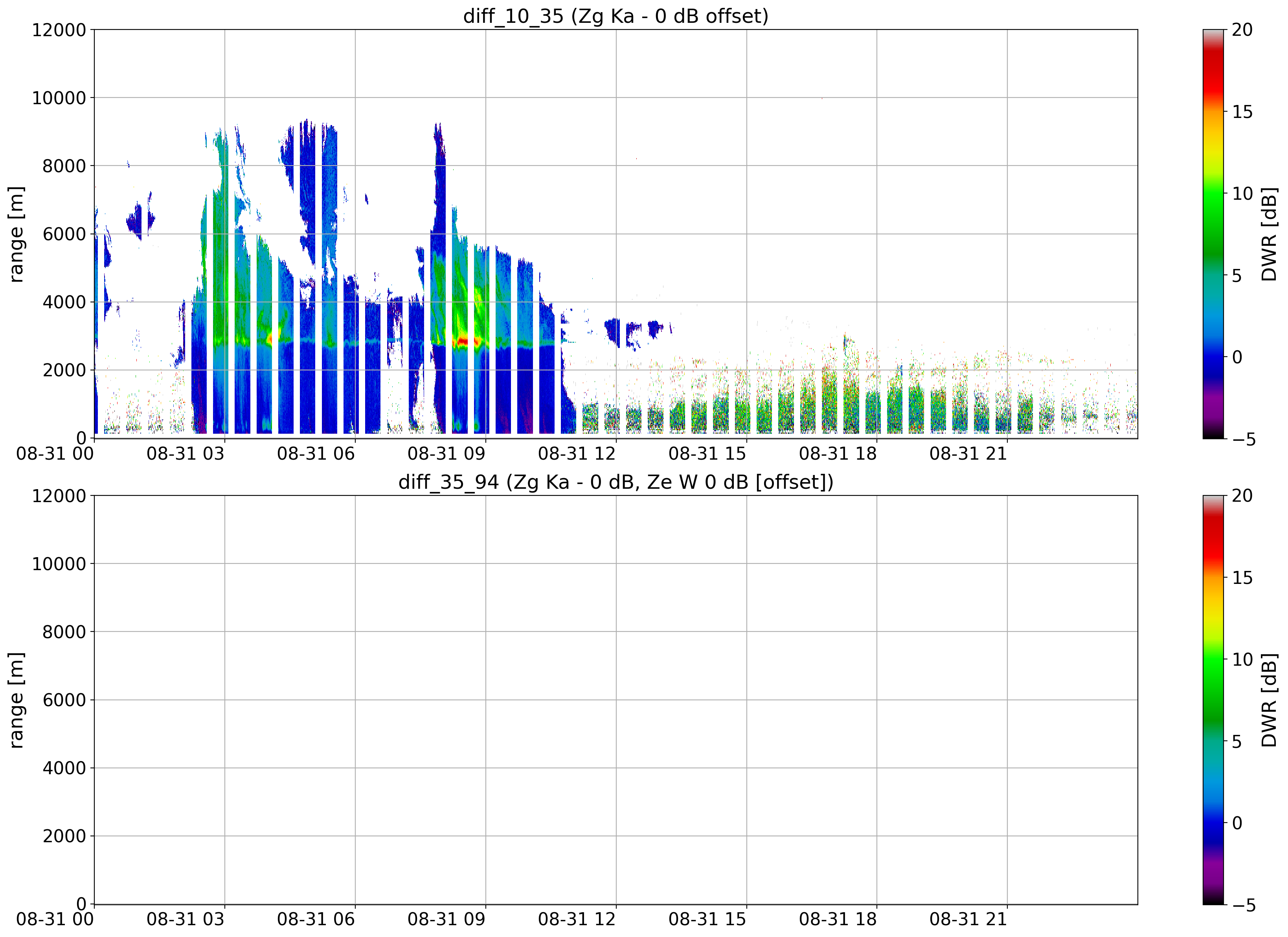This screenshot has width=1288, height=937.
Task: Click the "12000" range tick of the diff_35_94 plot
Action: [x=59, y=495]
